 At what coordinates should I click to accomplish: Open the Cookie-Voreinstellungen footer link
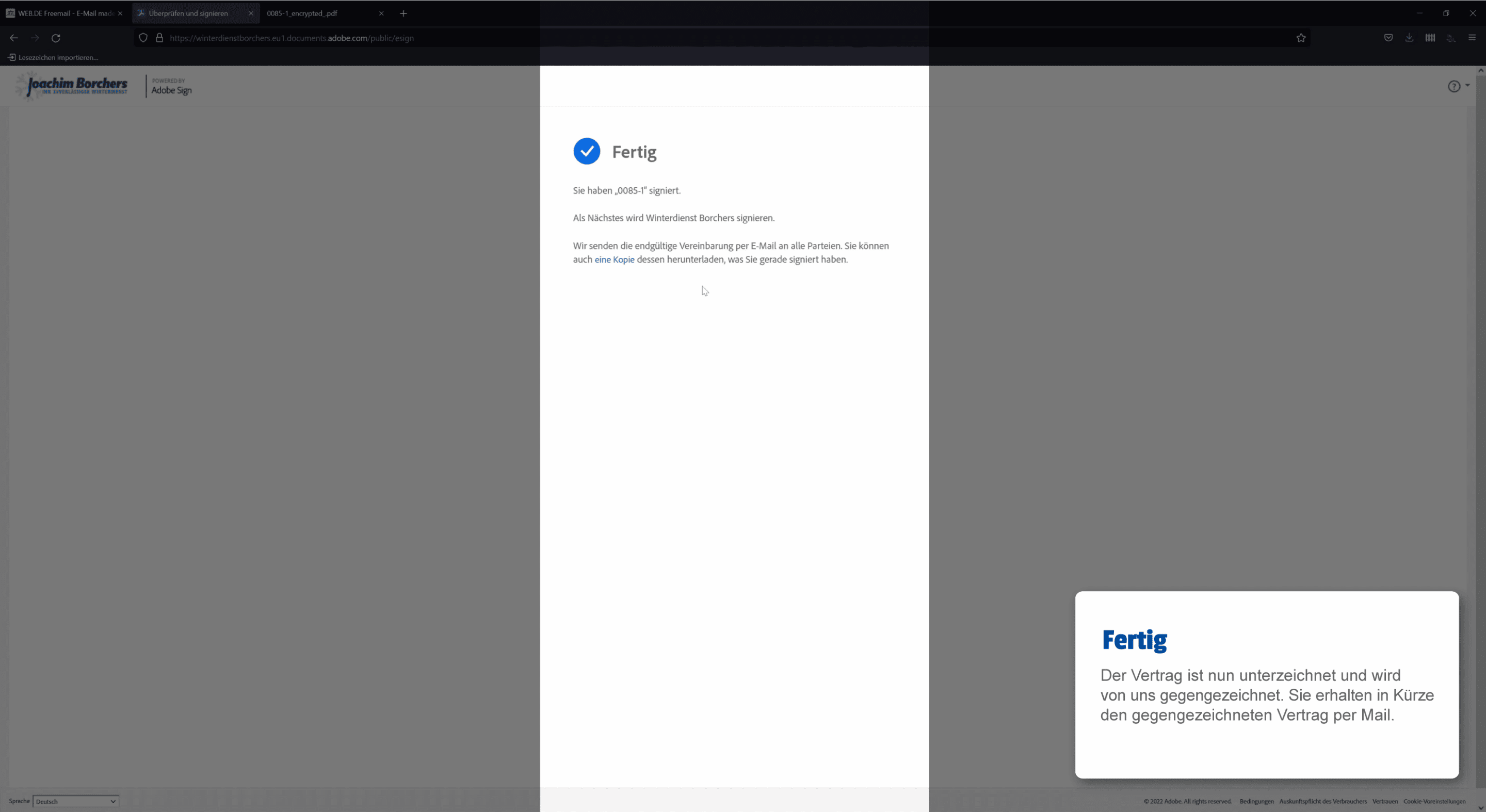[x=1434, y=801]
